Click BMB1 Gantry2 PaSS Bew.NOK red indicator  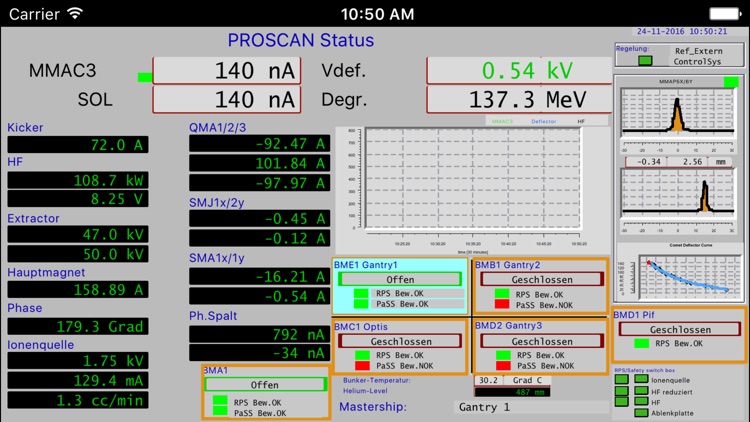tap(502, 304)
